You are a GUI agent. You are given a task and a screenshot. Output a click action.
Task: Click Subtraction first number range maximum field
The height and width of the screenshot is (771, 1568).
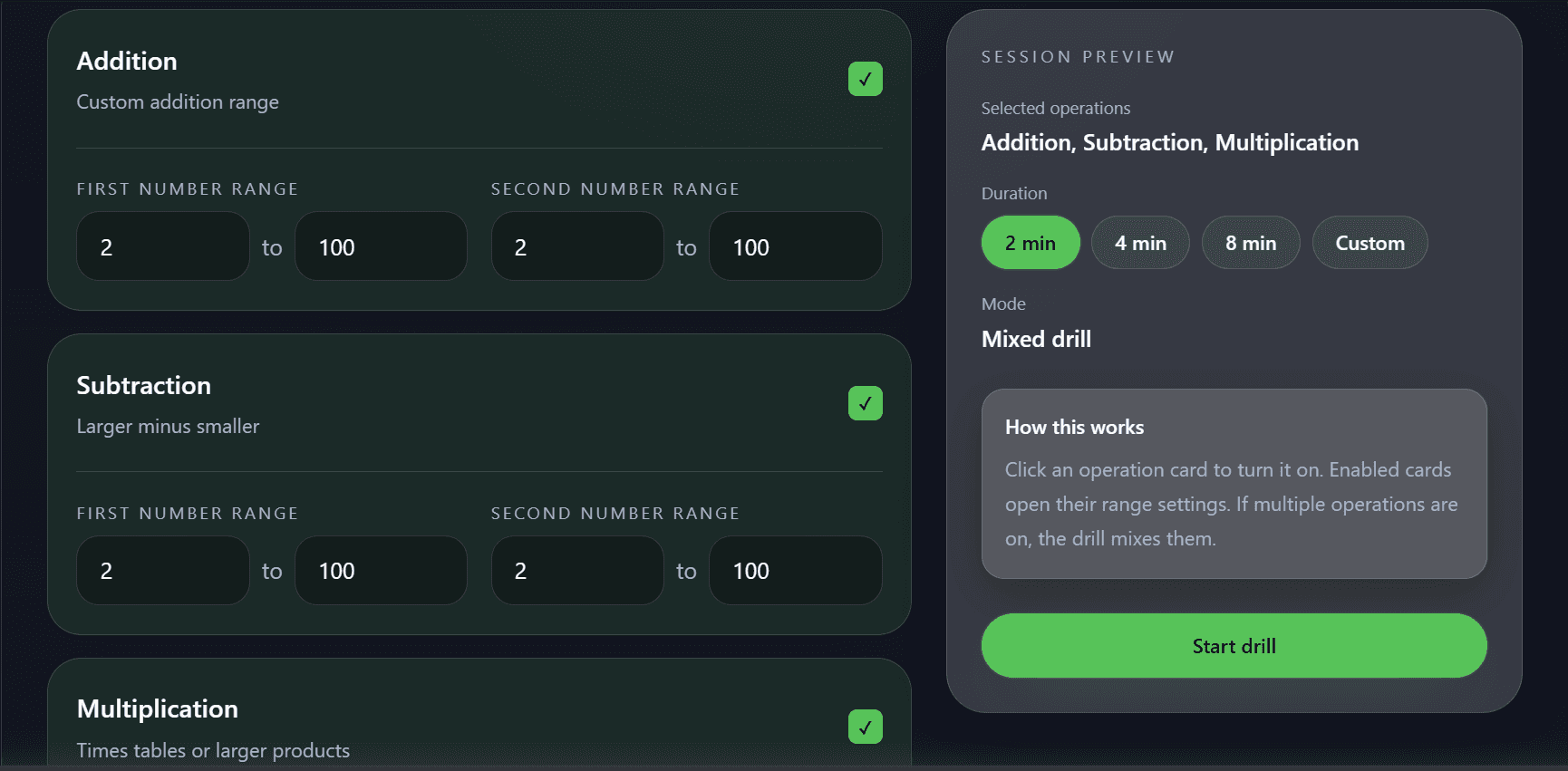pos(381,571)
